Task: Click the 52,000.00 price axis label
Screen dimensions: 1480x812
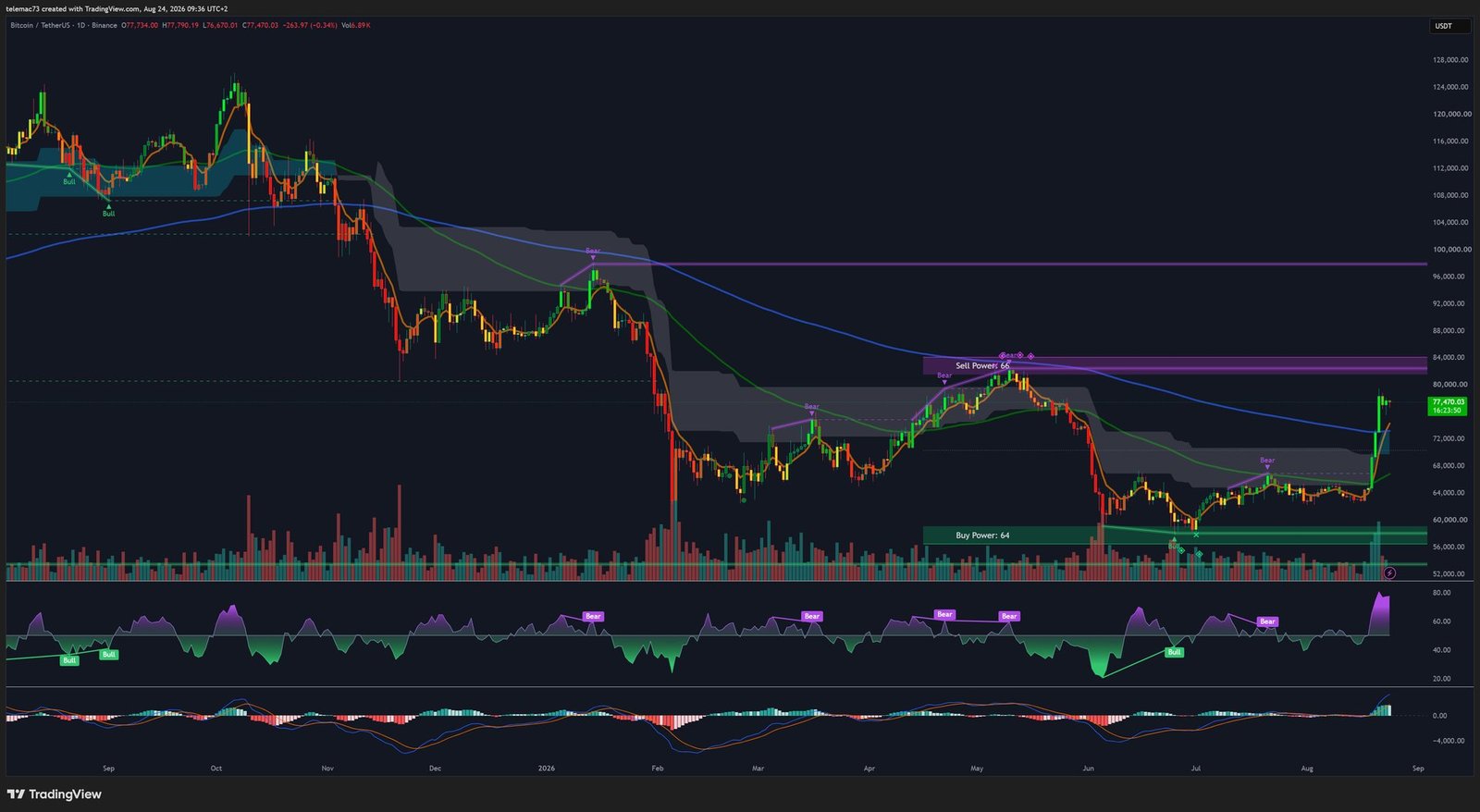Action: pos(1450,573)
